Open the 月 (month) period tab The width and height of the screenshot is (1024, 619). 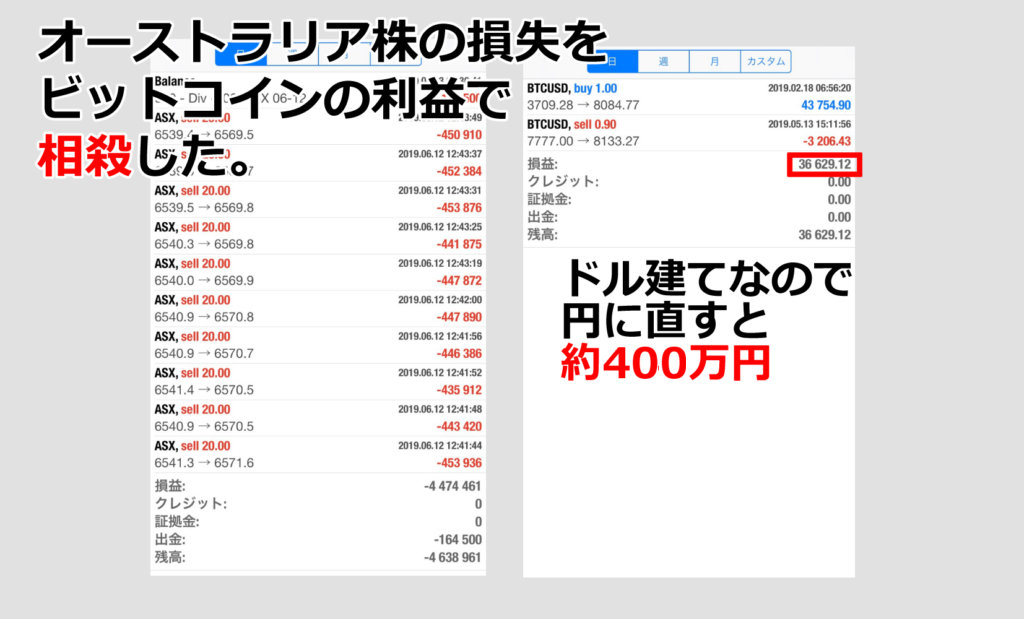(x=714, y=61)
